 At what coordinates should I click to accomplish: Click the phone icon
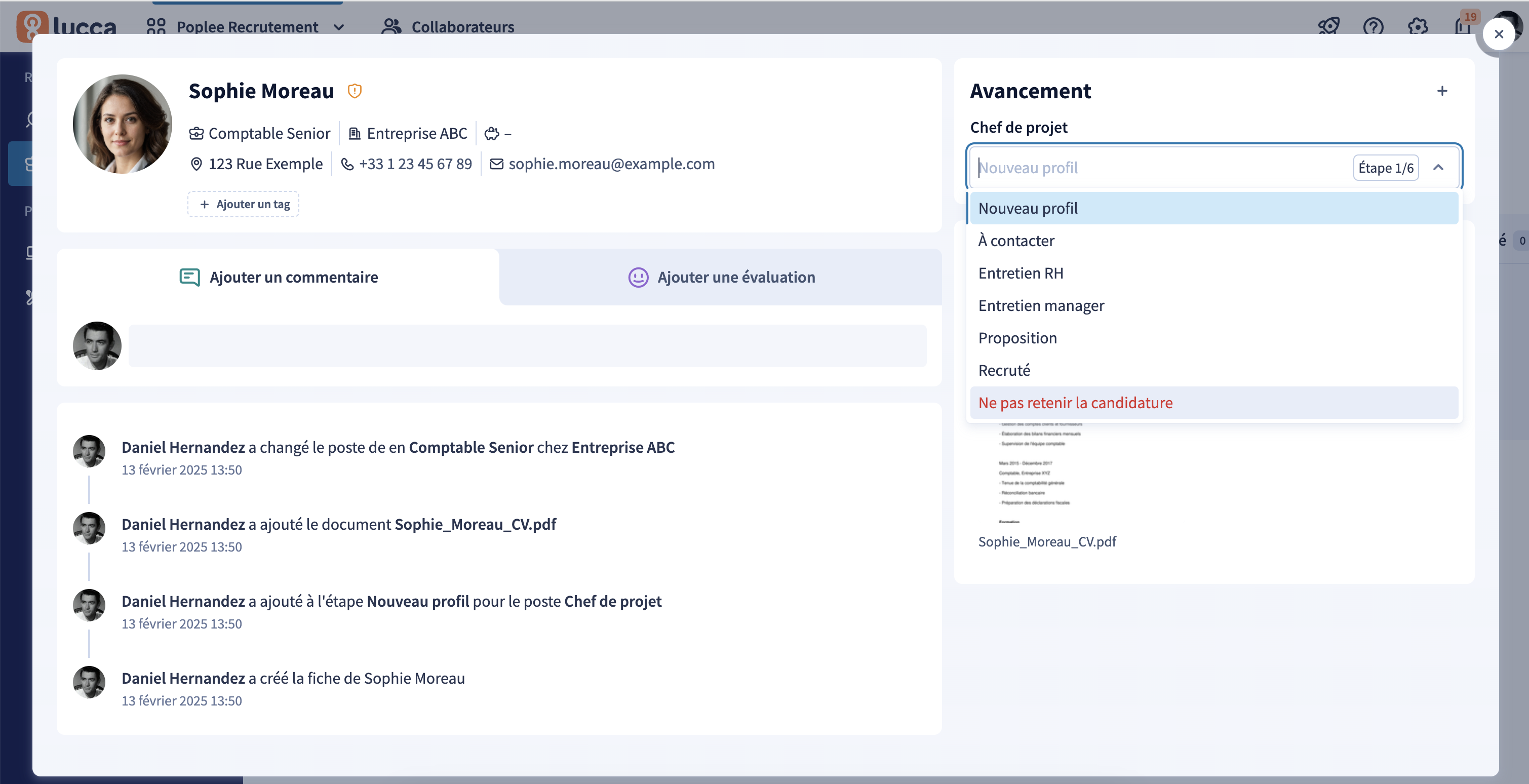[346, 164]
